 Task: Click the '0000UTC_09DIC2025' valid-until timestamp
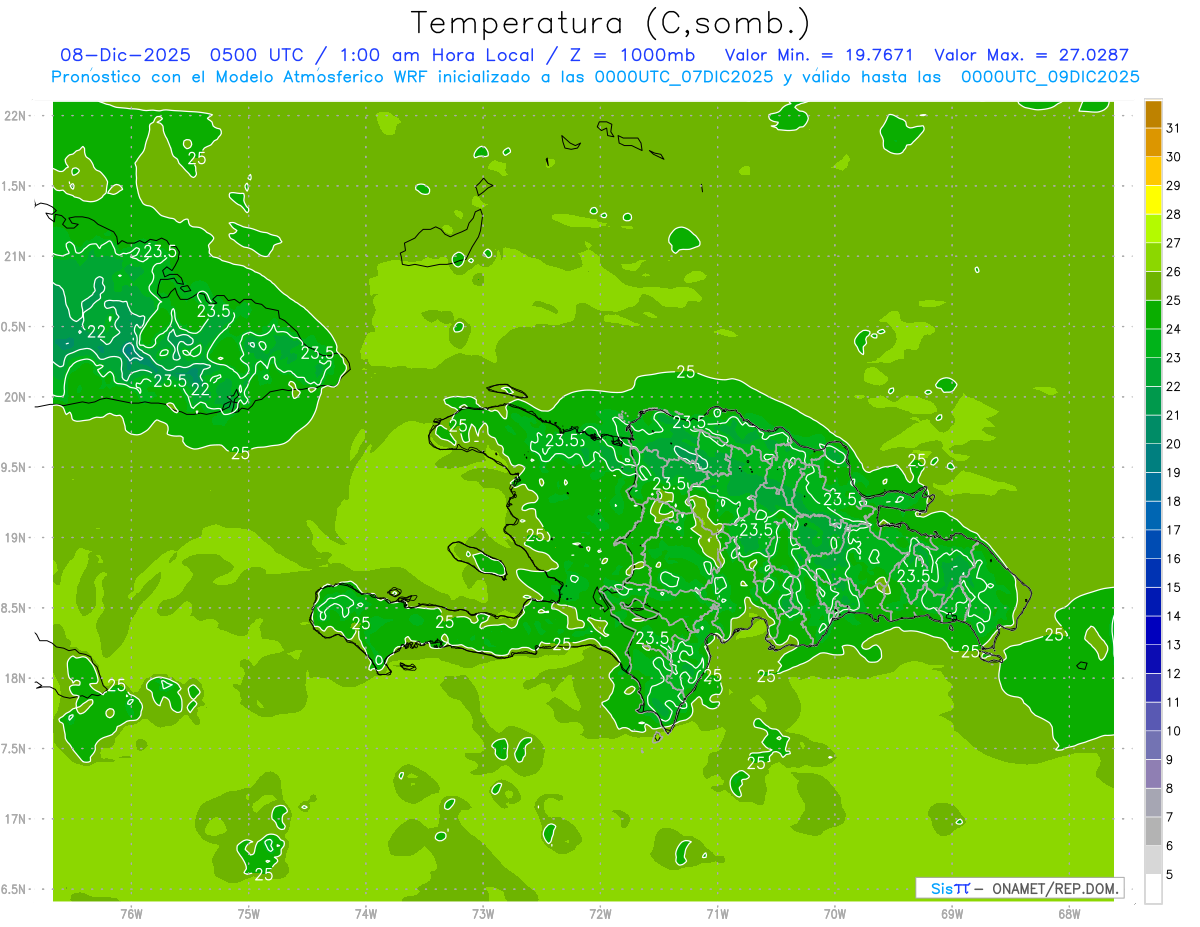[1050, 77]
